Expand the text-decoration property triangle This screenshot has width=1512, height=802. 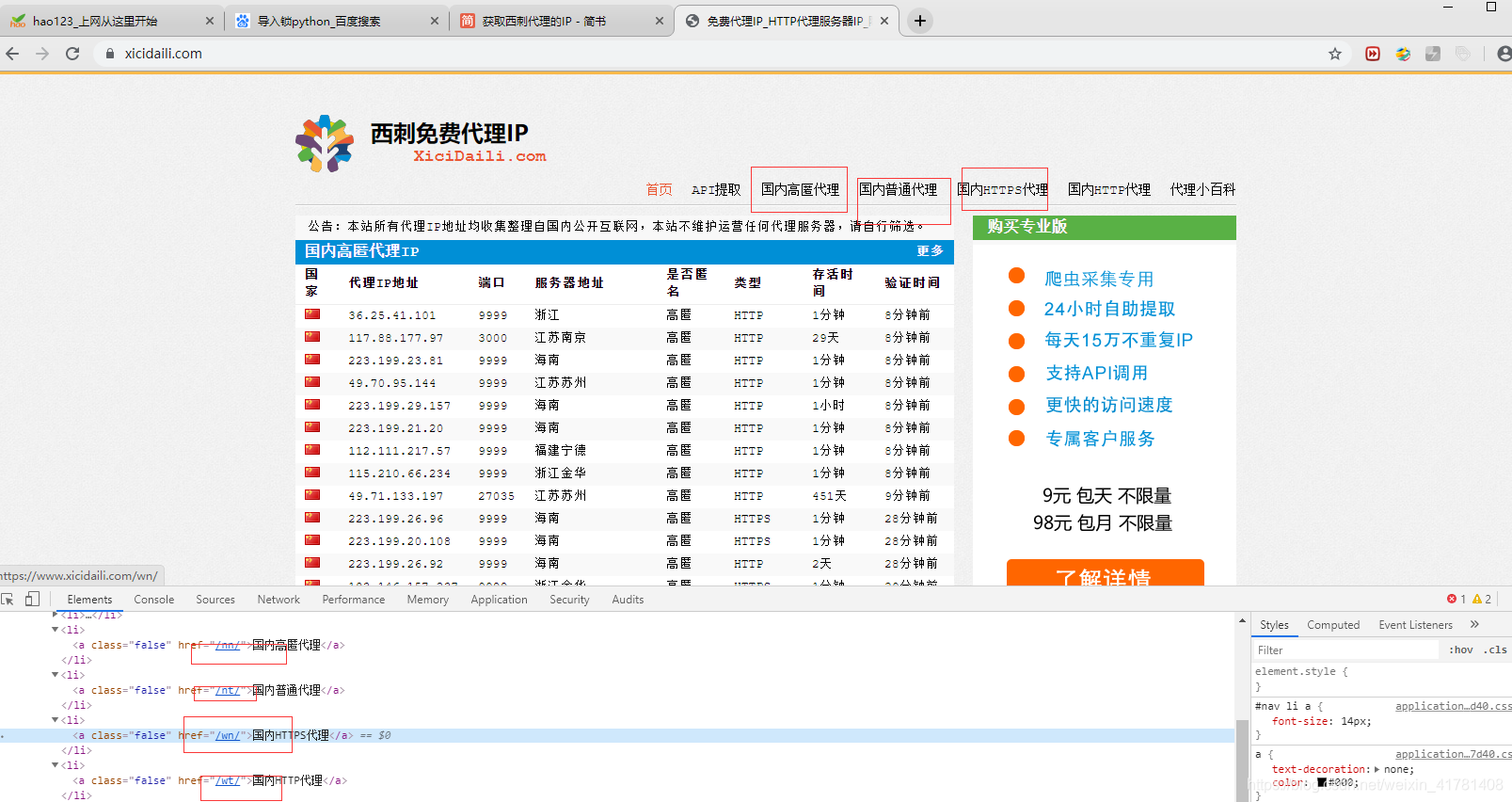click(1377, 769)
